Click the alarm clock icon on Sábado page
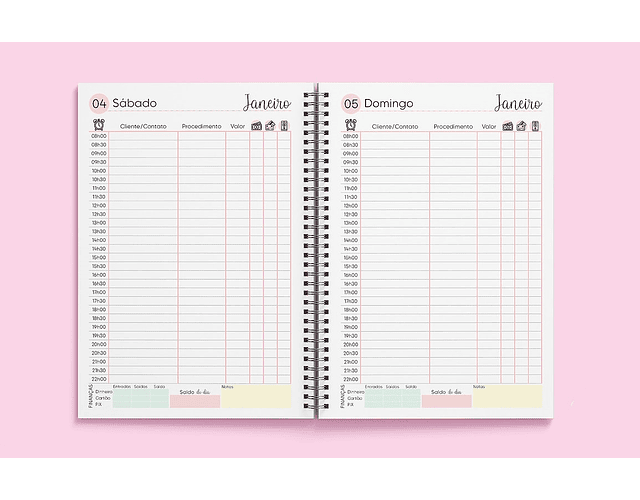 pyautogui.click(x=99, y=126)
